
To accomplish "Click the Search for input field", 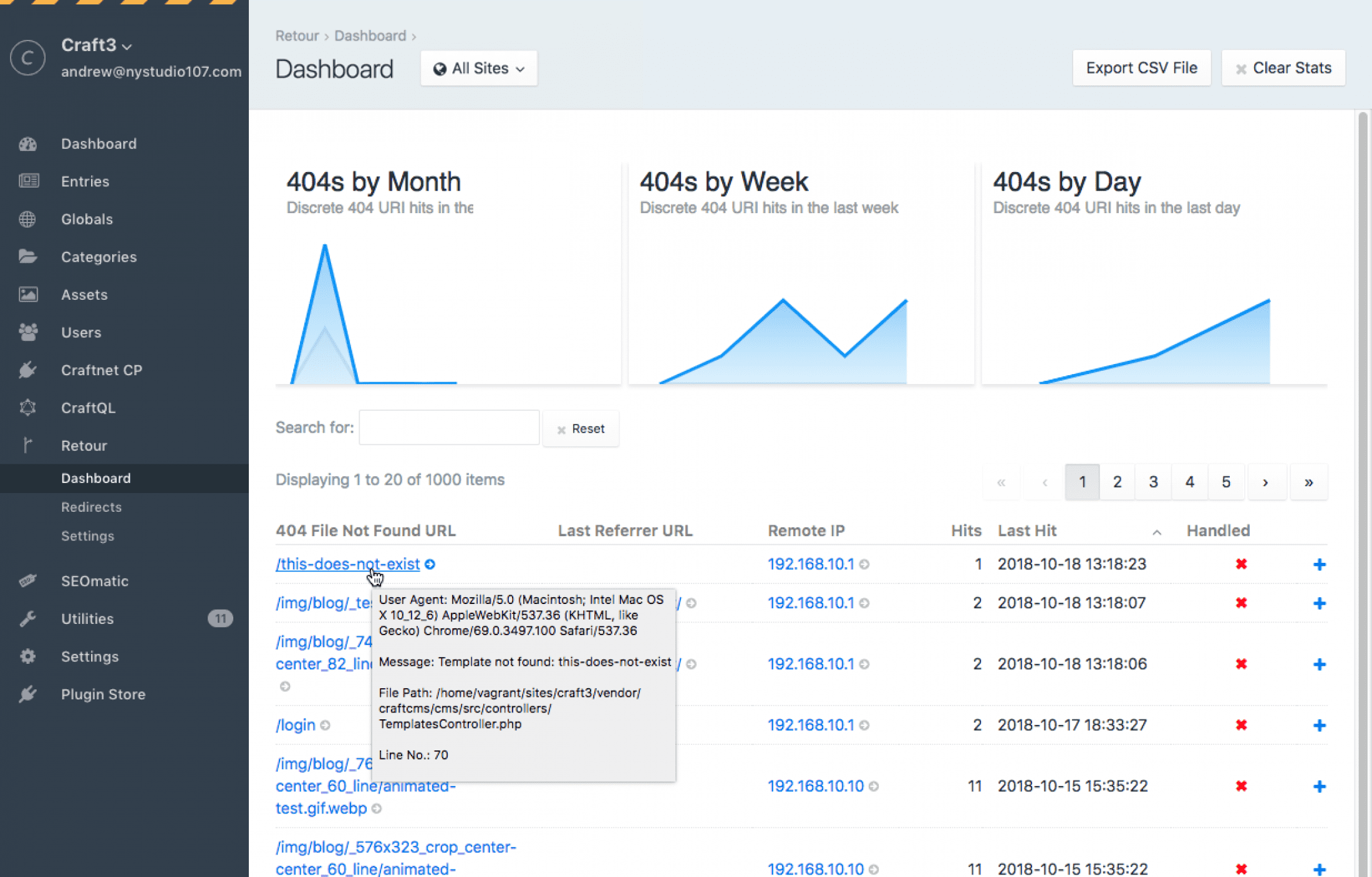I will point(449,428).
